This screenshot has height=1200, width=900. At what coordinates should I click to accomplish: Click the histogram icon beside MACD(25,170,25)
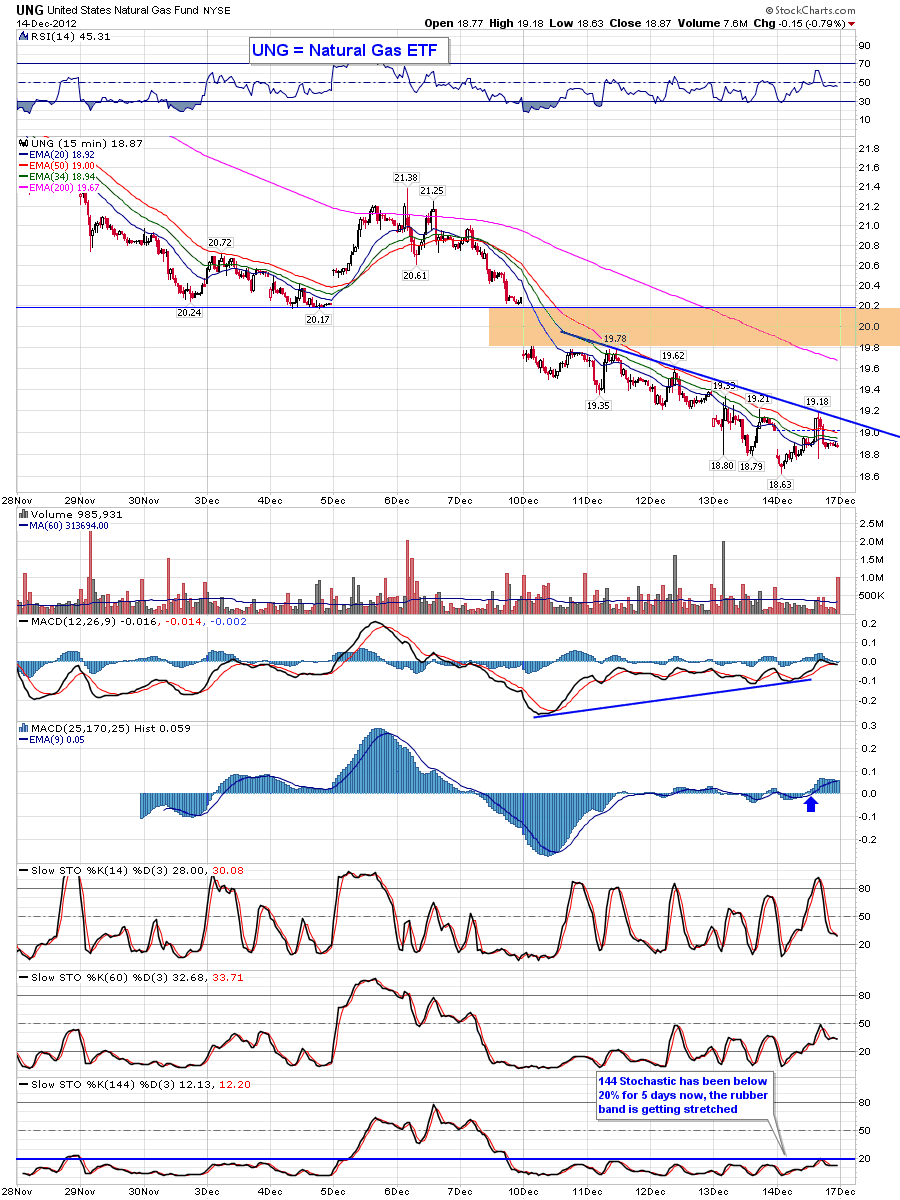pos(23,729)
